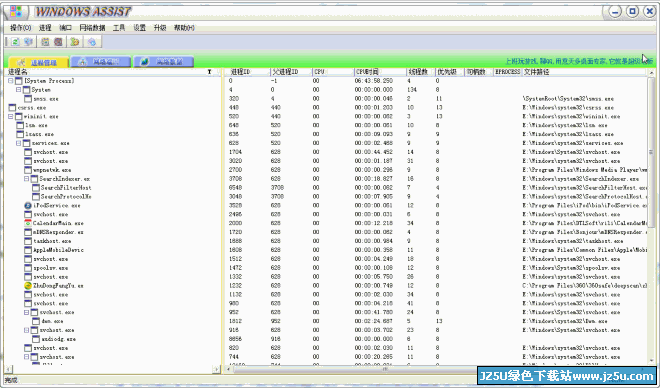Open the 进程 menu
The image size is (660, 388).
tap(45, 28)
